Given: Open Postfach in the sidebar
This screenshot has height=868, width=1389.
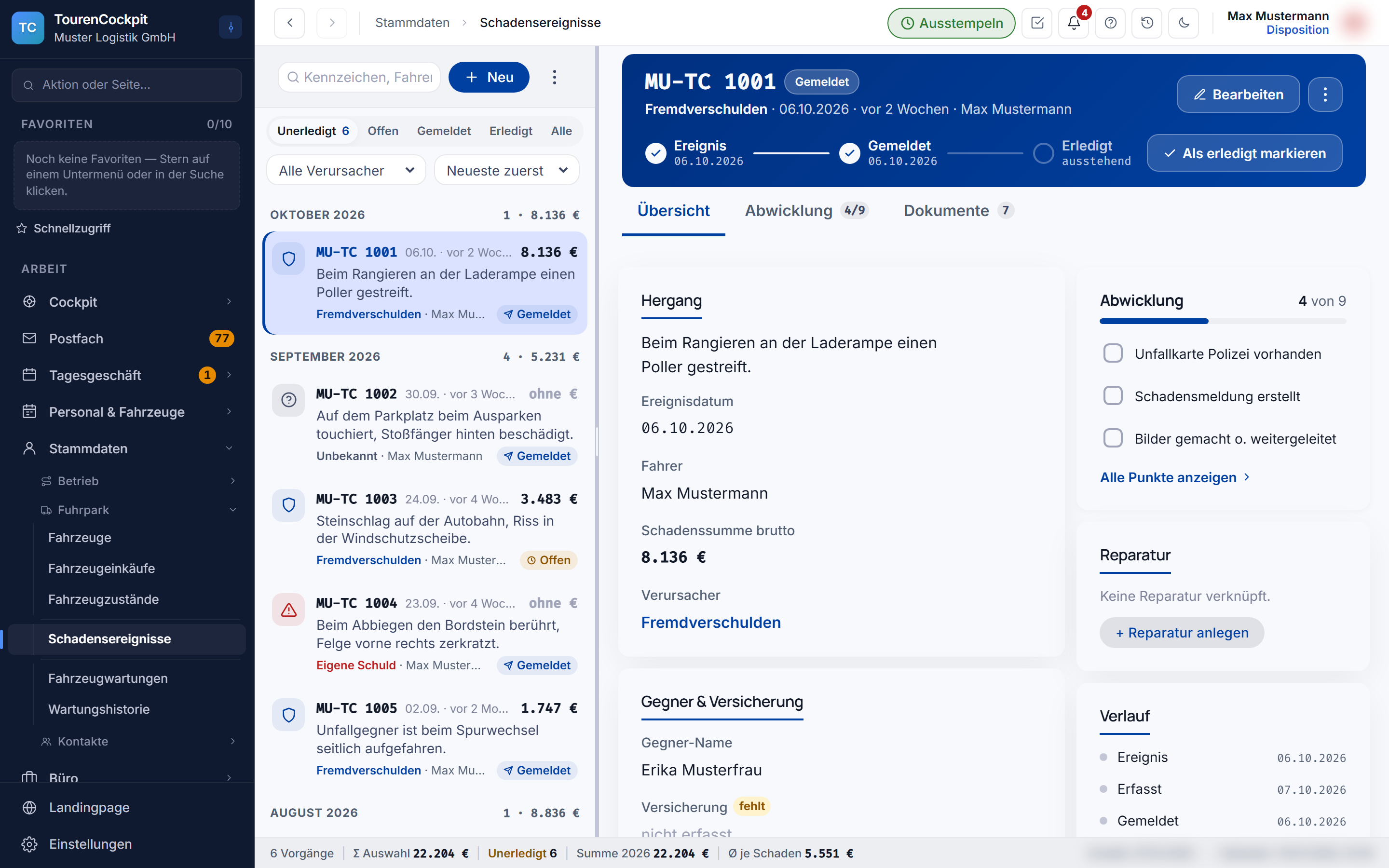Looking at the screenshot, I should click(x=127, y=339).
